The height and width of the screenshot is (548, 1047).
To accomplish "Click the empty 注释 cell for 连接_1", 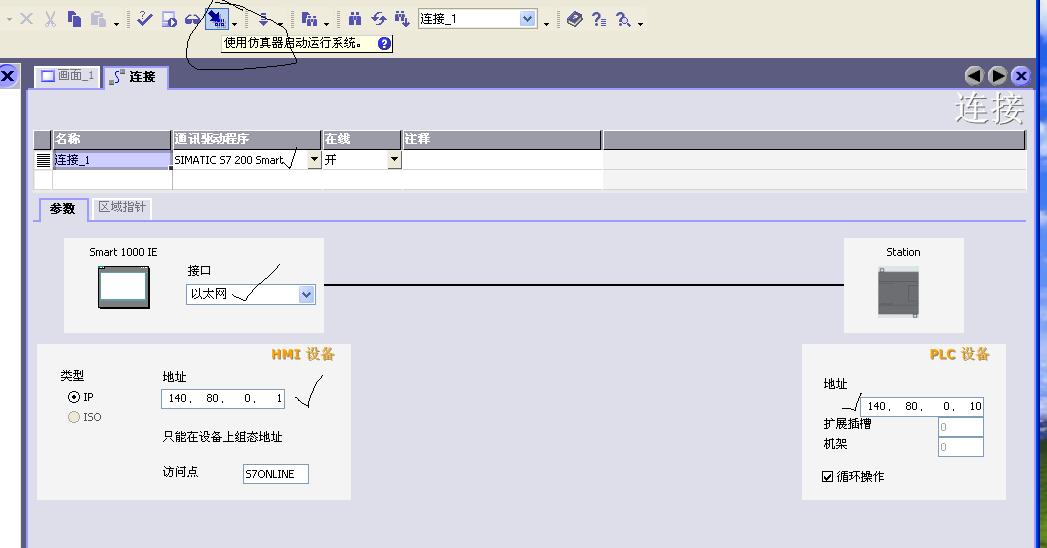I will point(502,160).
